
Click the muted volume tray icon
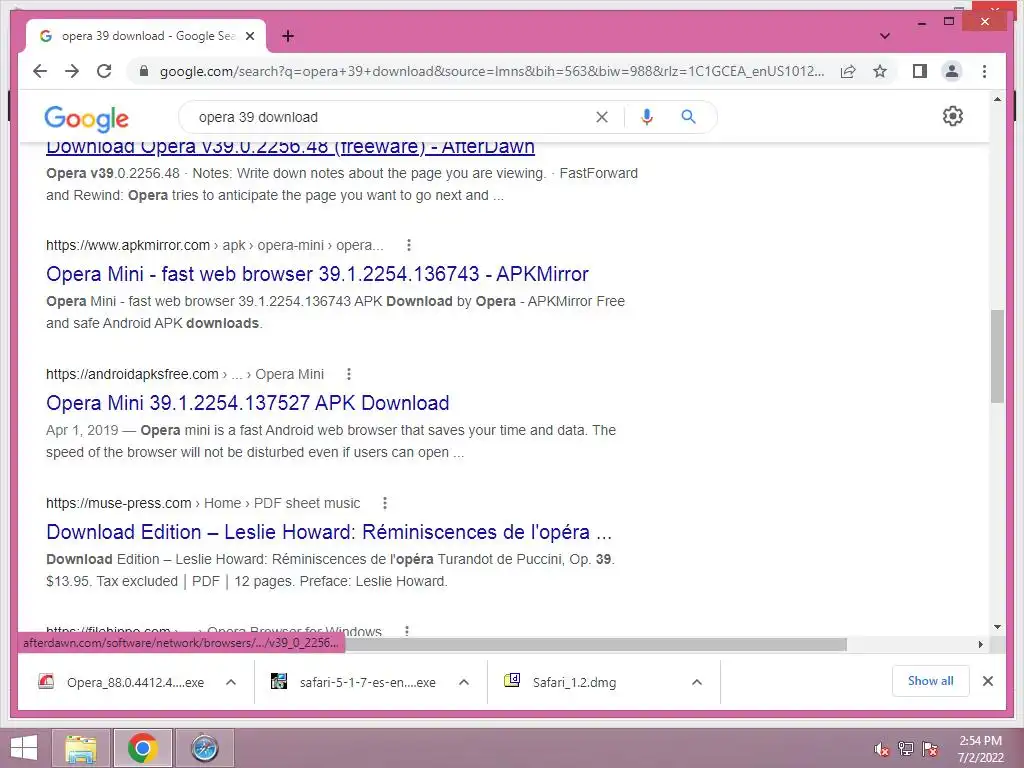coord(882,749)
